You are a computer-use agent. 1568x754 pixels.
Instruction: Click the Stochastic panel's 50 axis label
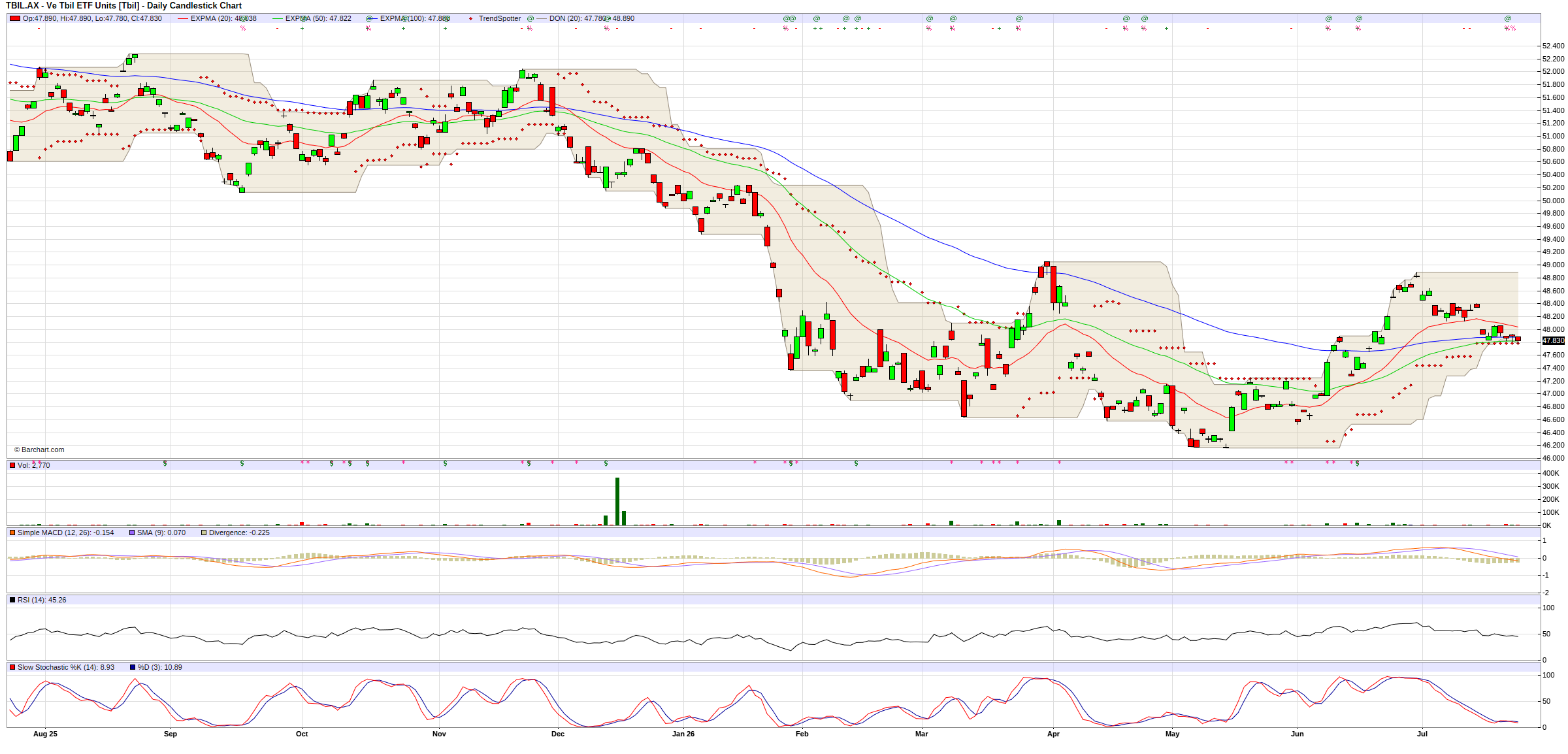1546,701
